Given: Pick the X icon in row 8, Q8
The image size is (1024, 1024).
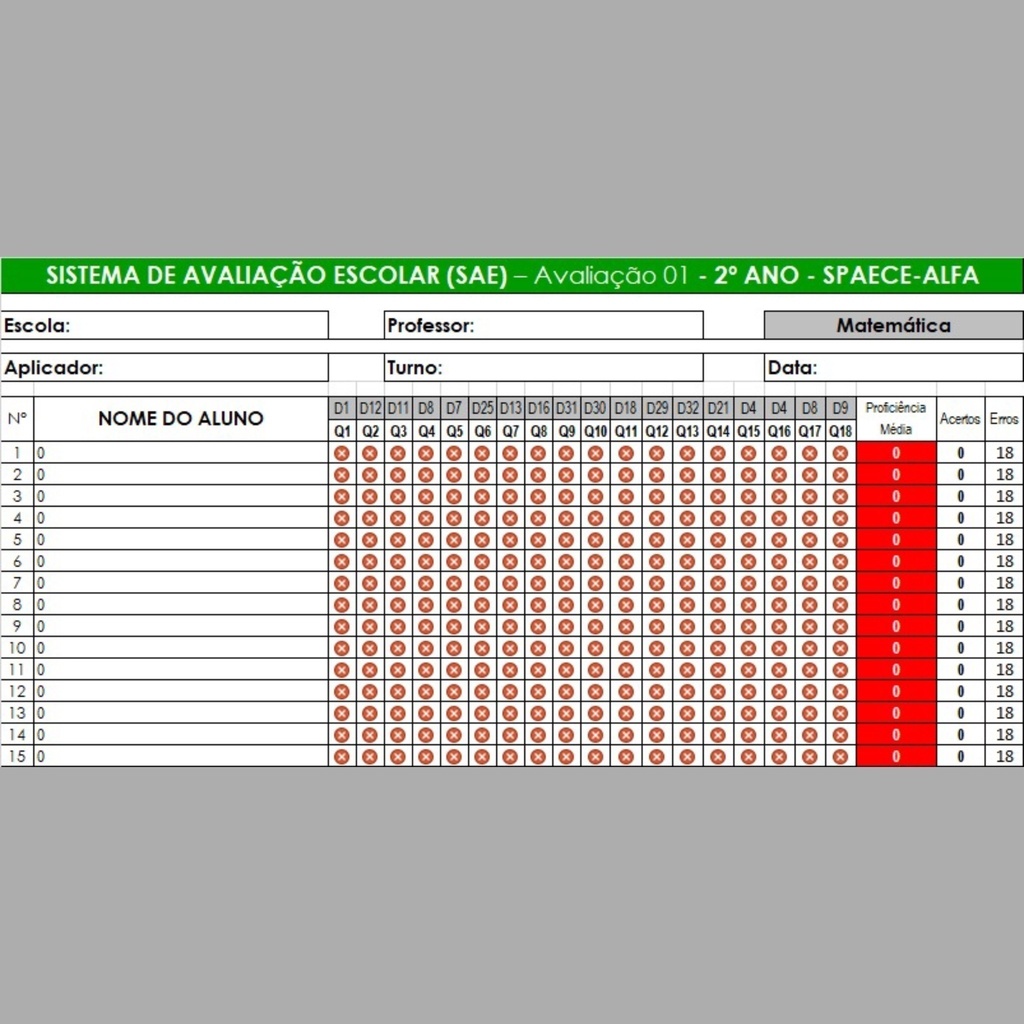Looking at the screenshot, I should [538, 605].
